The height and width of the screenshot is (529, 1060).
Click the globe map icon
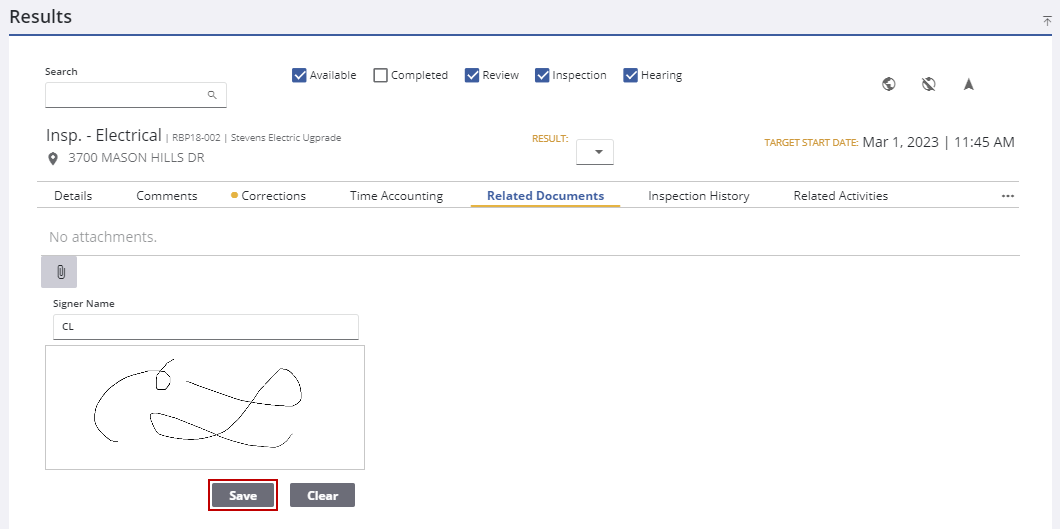click(888, 84)
